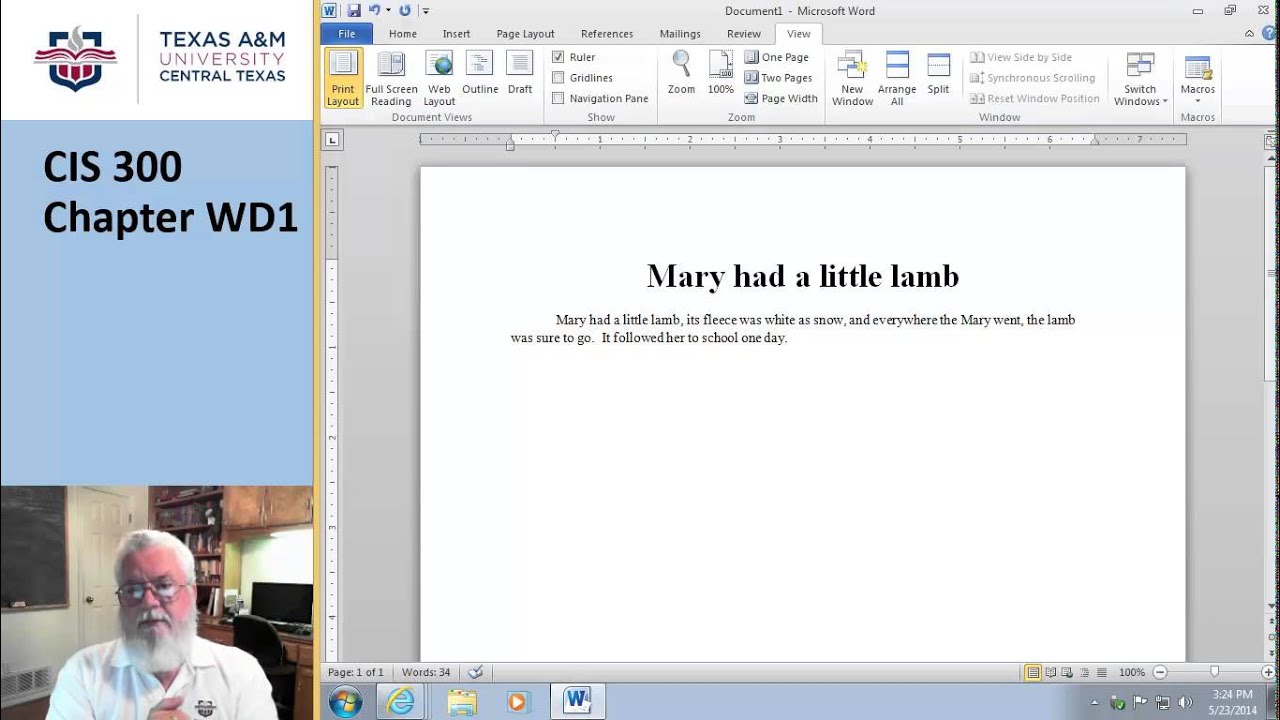Show hidden system tray icons

pyautogui.click(x=1095, y=703)
